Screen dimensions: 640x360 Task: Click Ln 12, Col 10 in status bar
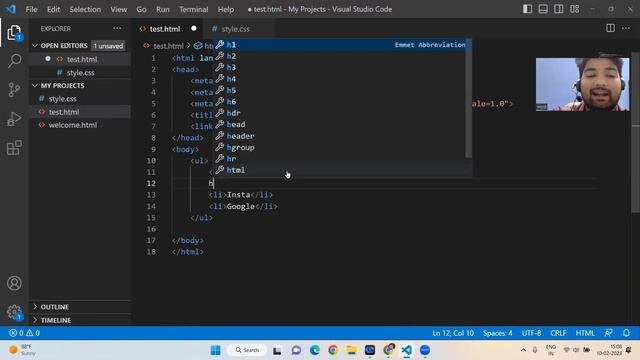tap(453, 333)
